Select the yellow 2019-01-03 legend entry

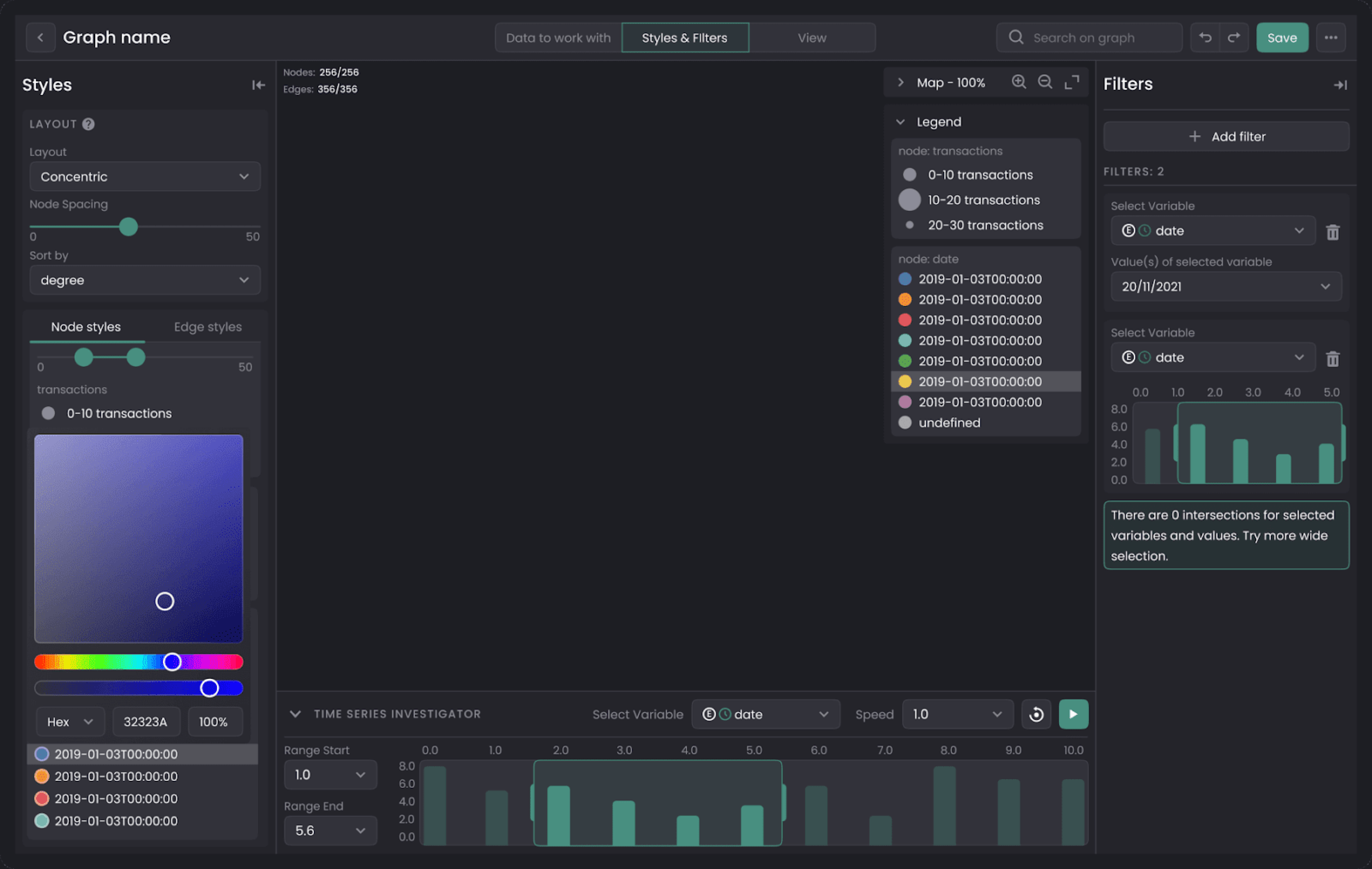980,381
